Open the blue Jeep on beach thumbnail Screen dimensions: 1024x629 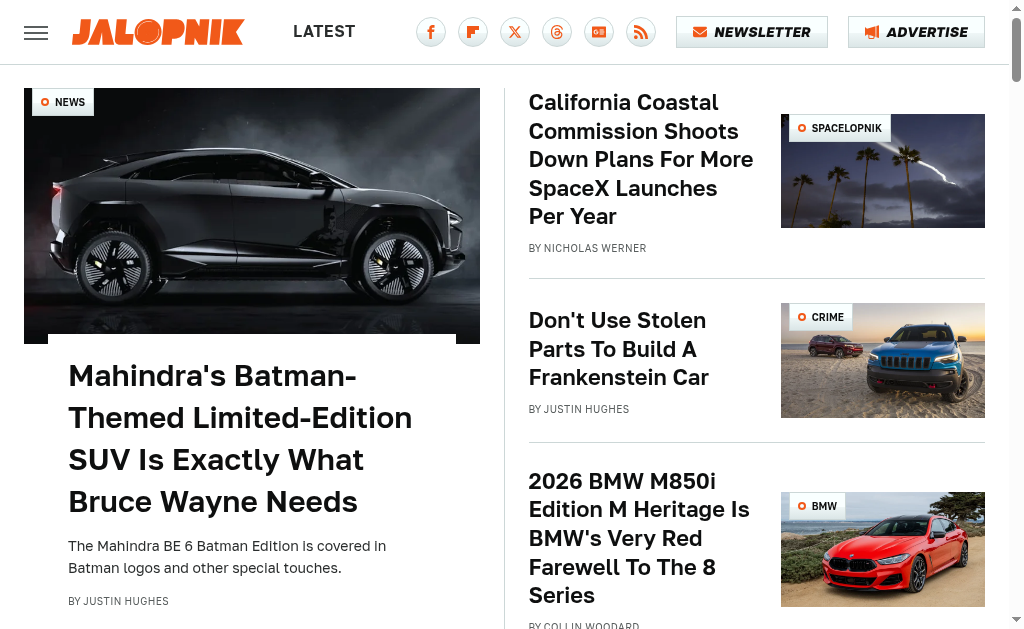click(883, 361)
